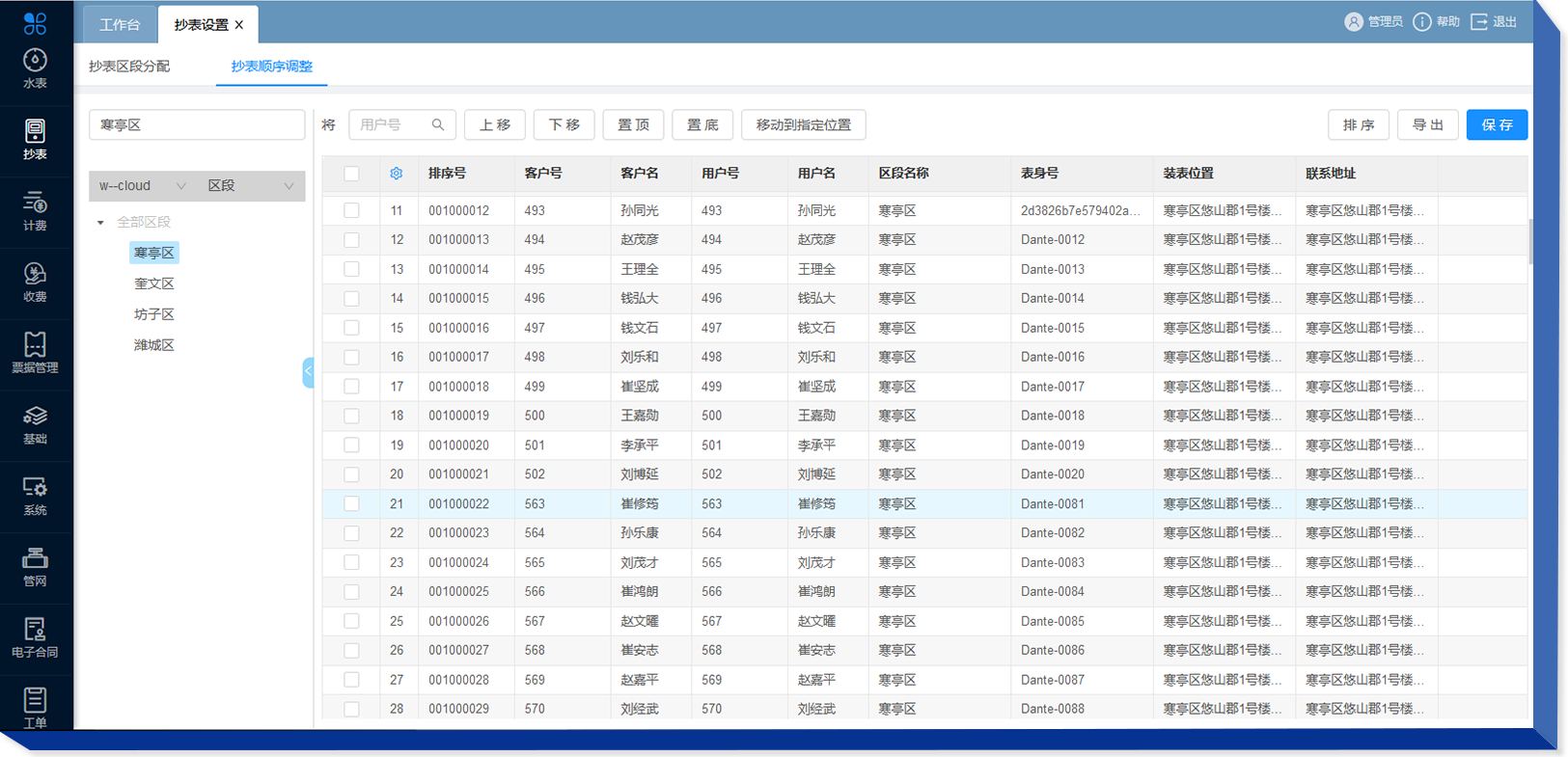Image resolution: width=1568 pixels, height=757 pixels.
Task: Close the 抄表设置 tab
Action: coord(239,25)
